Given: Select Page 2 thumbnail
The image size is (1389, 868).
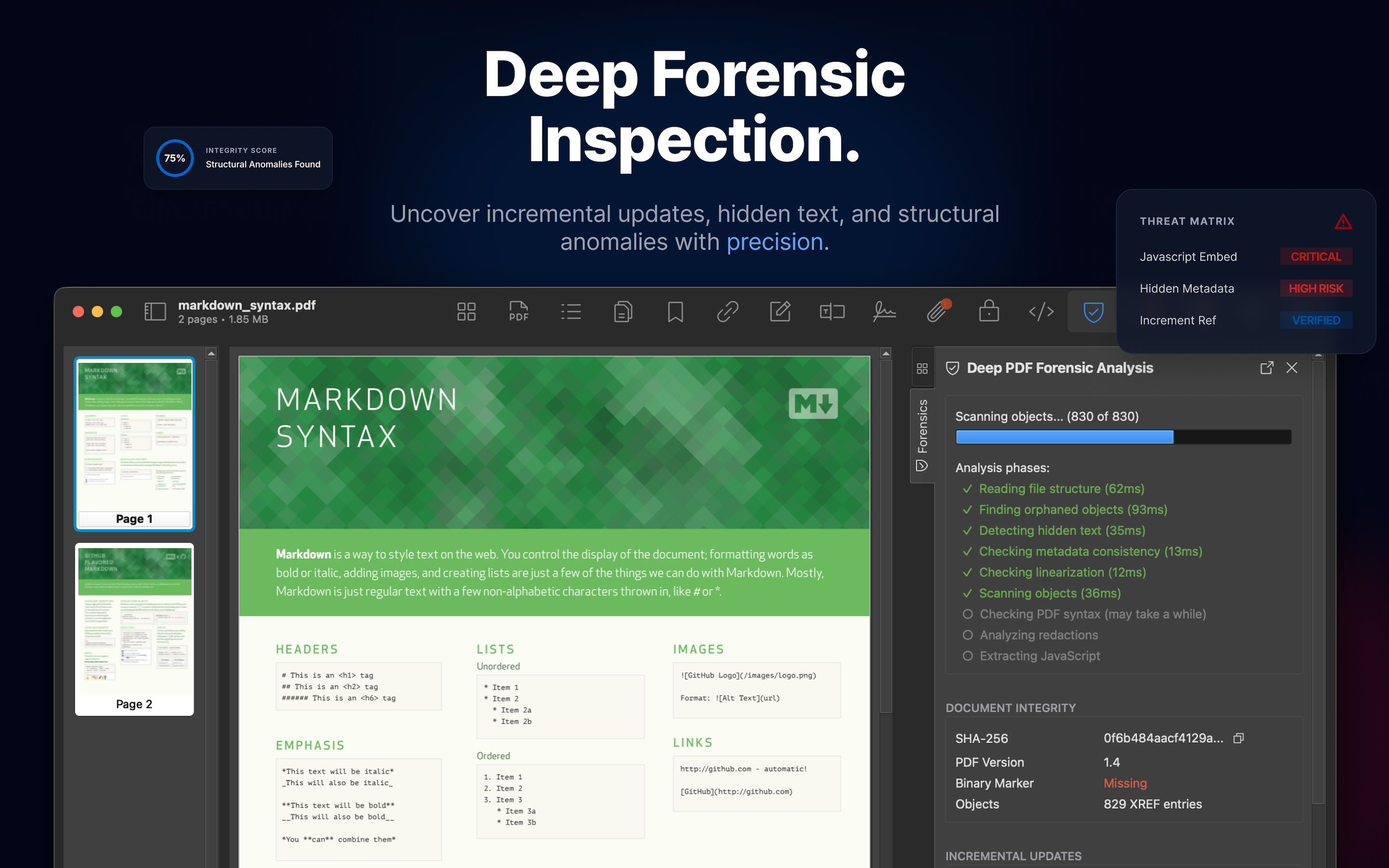Looking at the screenshot, I should coord(134,629).
